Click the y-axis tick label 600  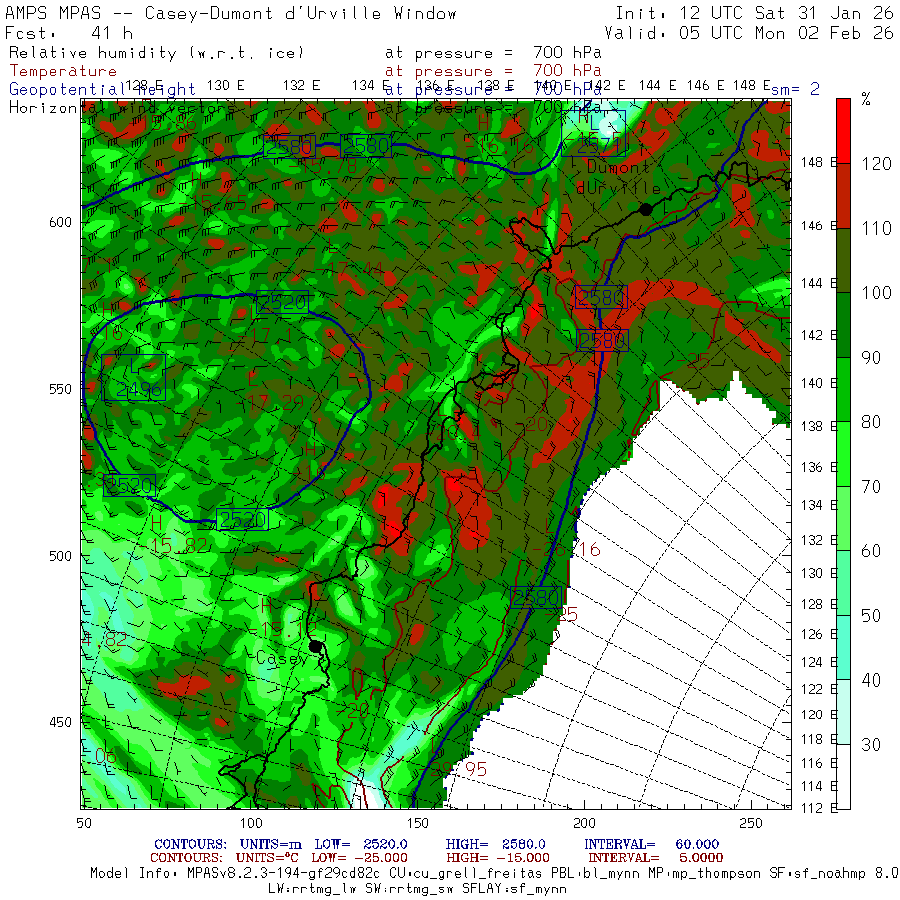(x=60, y=222)
